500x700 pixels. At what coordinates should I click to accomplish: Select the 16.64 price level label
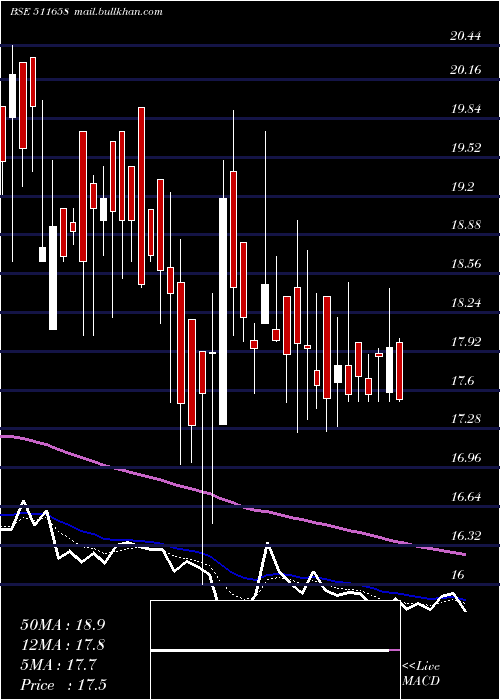(x=466, y=497)
